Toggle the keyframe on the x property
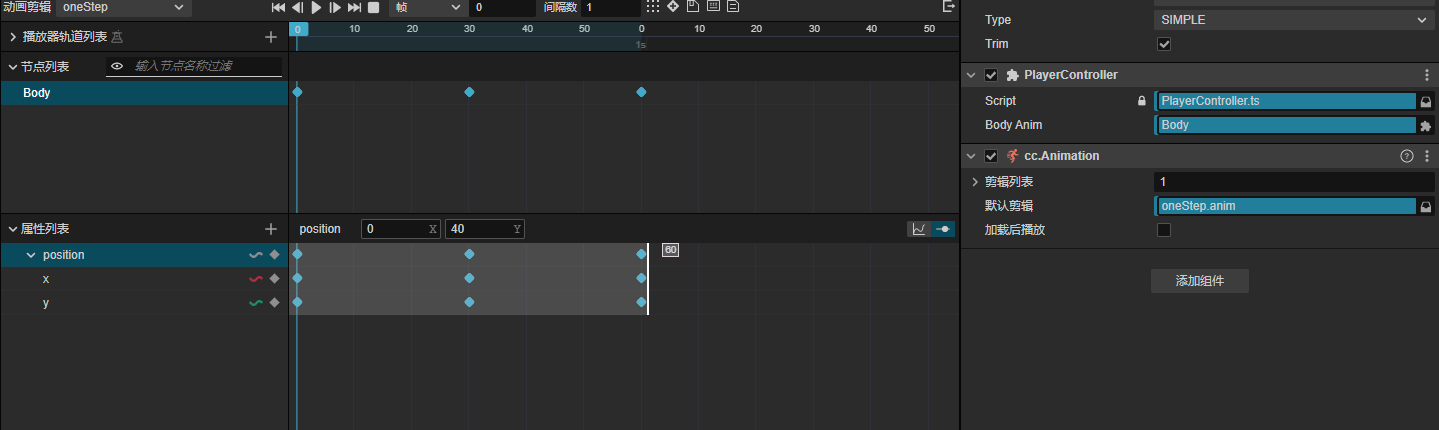 click(274, 279)
